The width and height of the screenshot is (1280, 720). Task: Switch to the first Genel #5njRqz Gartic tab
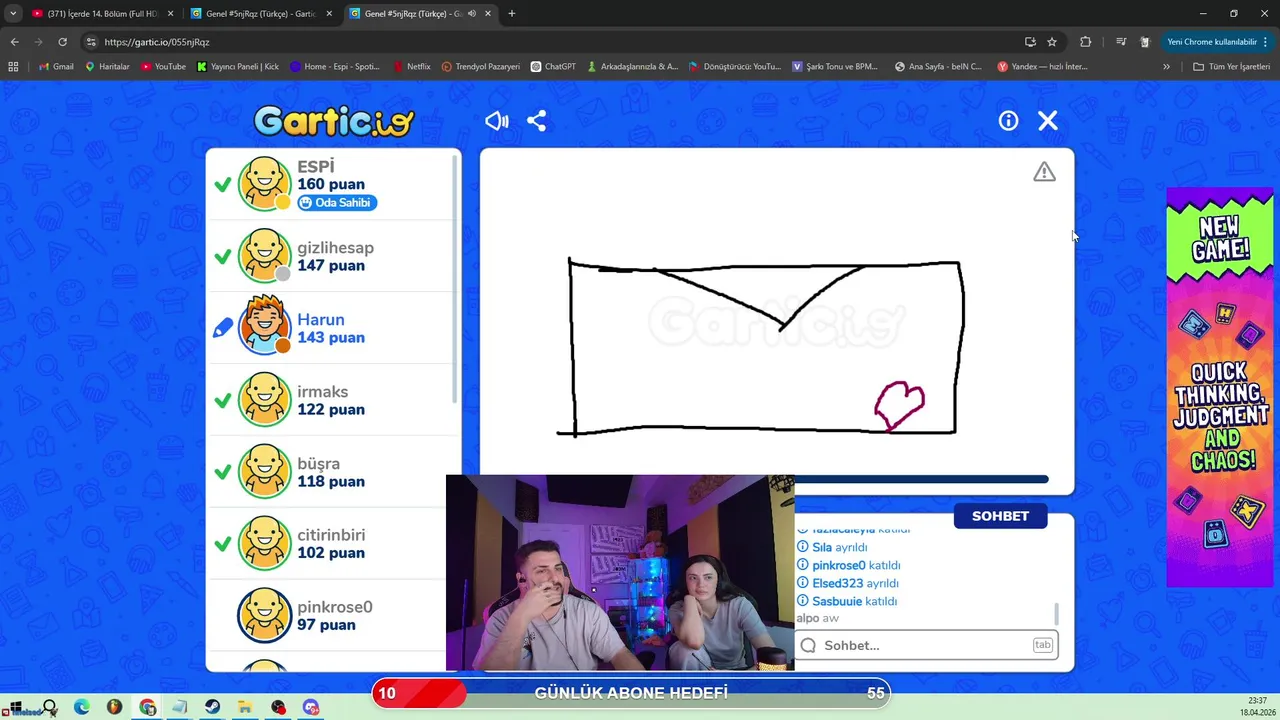262,14
